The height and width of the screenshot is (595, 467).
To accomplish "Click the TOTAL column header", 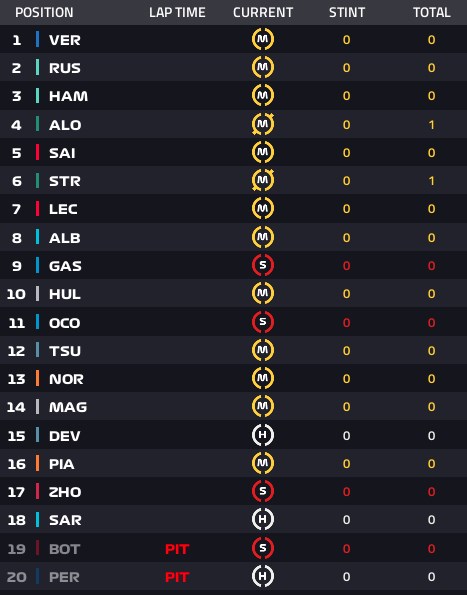I will tap(432, 13).
